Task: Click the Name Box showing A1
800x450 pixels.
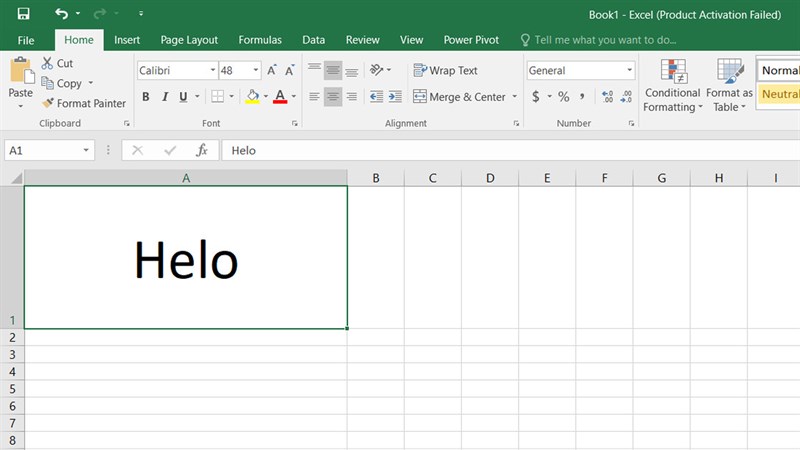Action: (x=49, y=151)
